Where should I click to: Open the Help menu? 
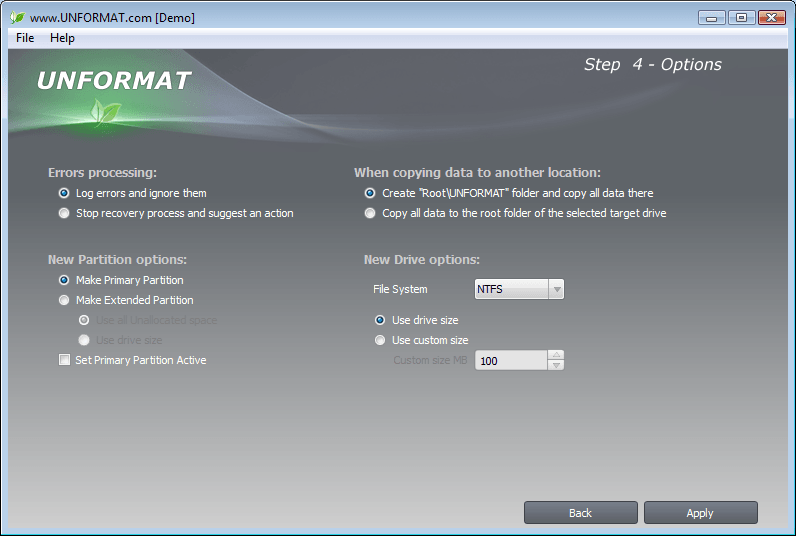62,38
